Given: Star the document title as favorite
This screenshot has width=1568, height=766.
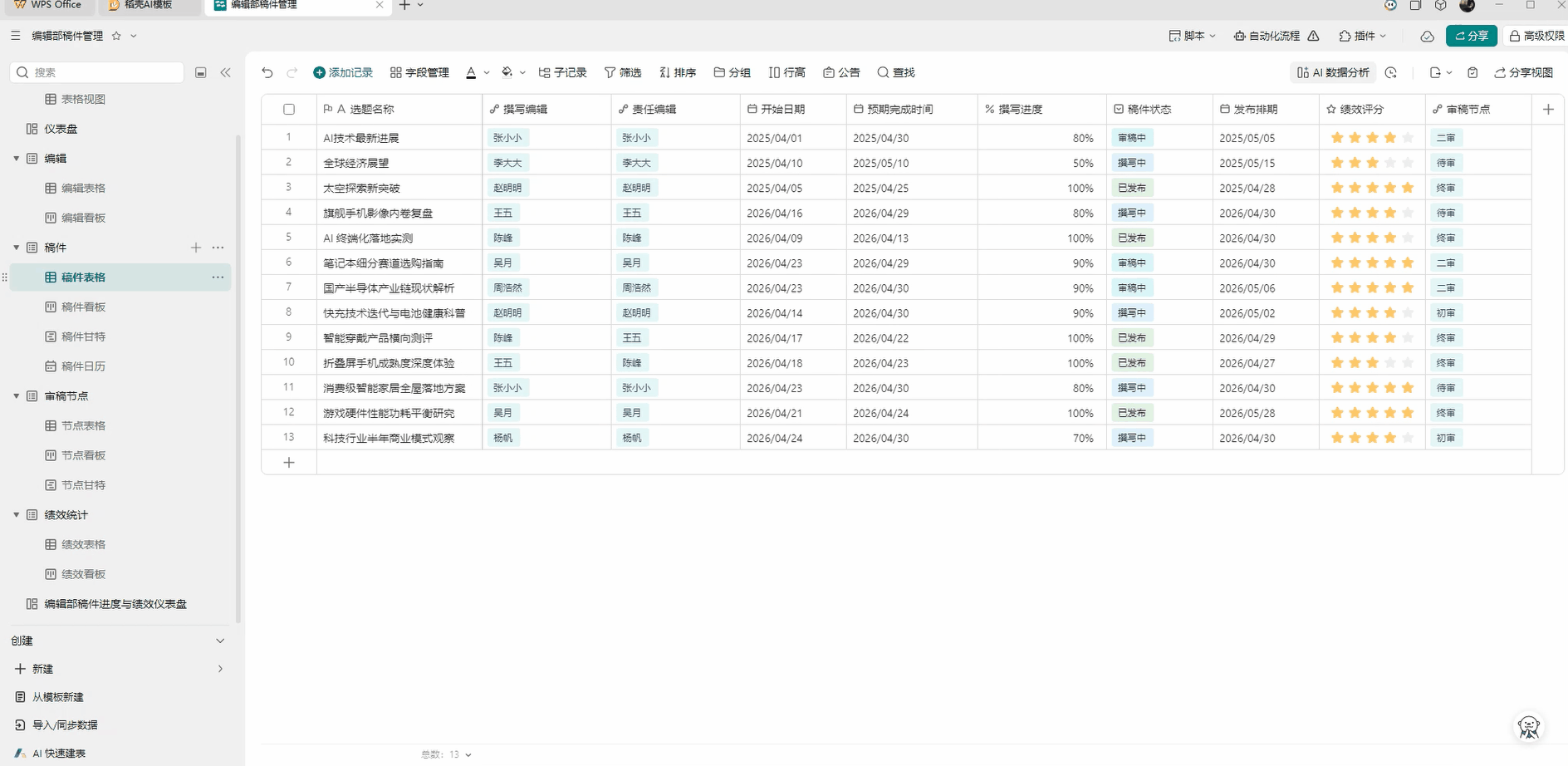Looking at the screenshot, I should tap(116, 36).
